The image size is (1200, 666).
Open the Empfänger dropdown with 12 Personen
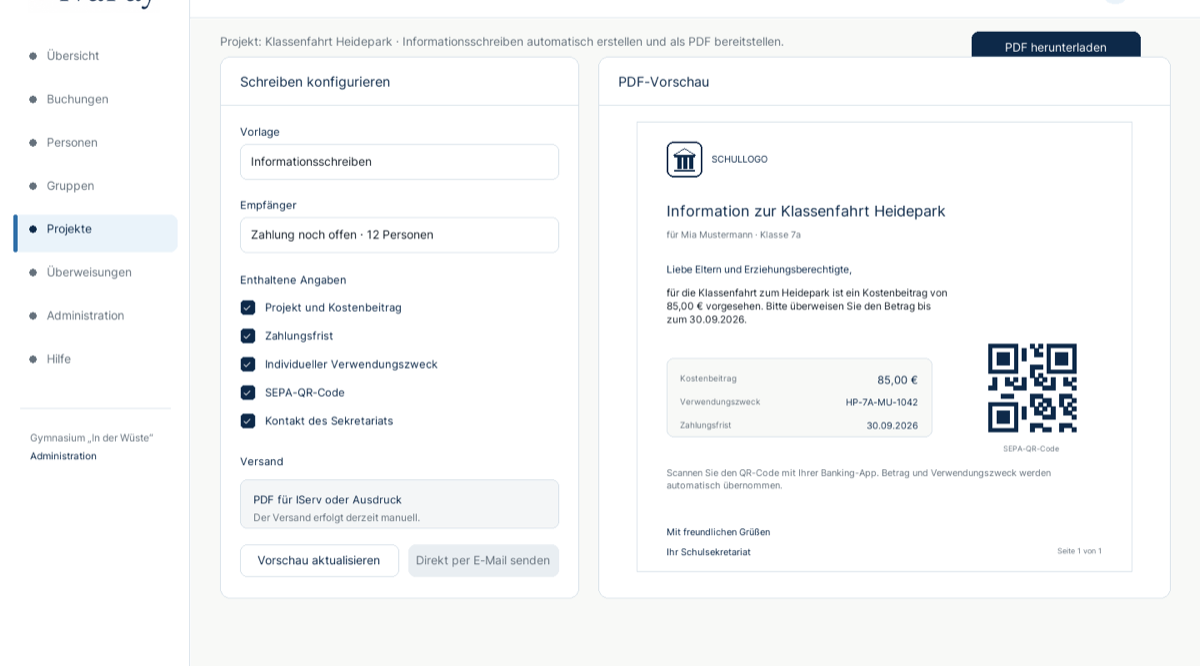399,235
